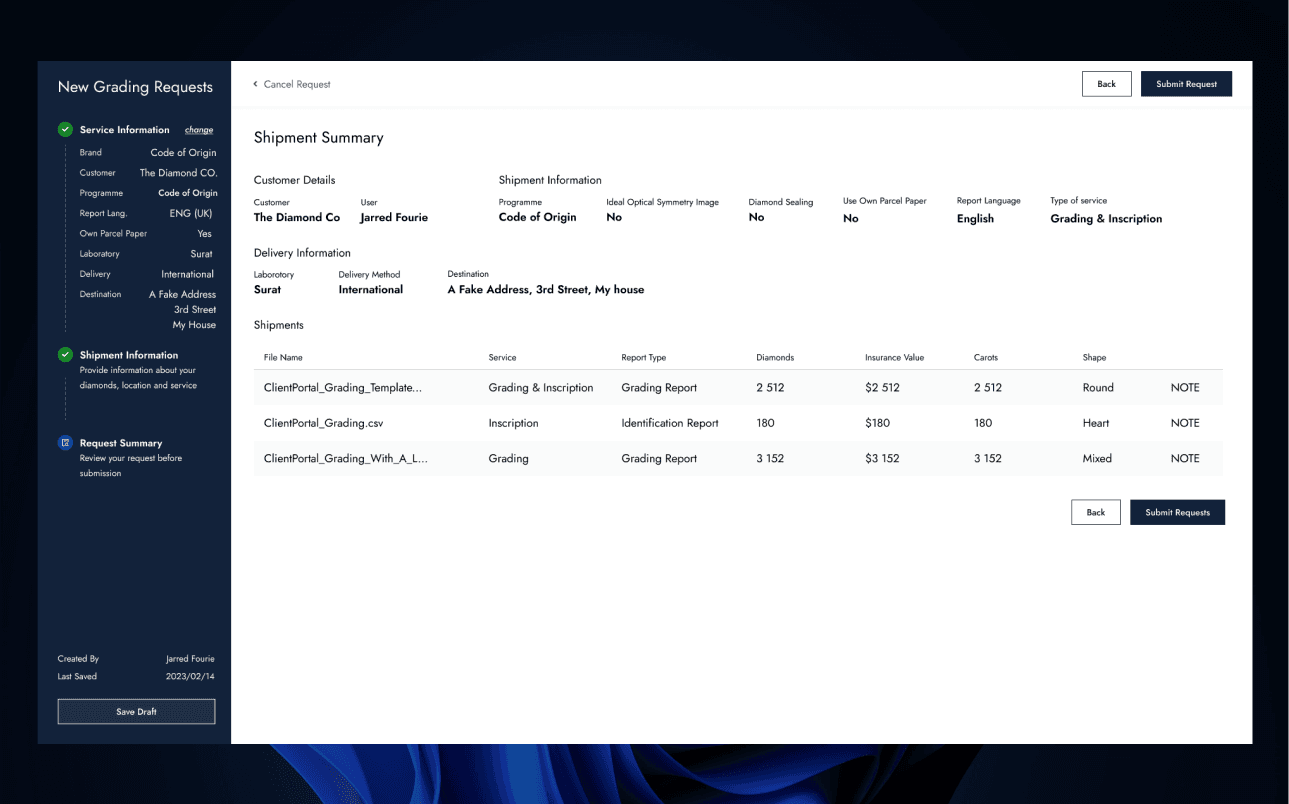Screen dimensions: 1289x804
Task: Click the Diamonds count 180
Action: coord(766,423)
